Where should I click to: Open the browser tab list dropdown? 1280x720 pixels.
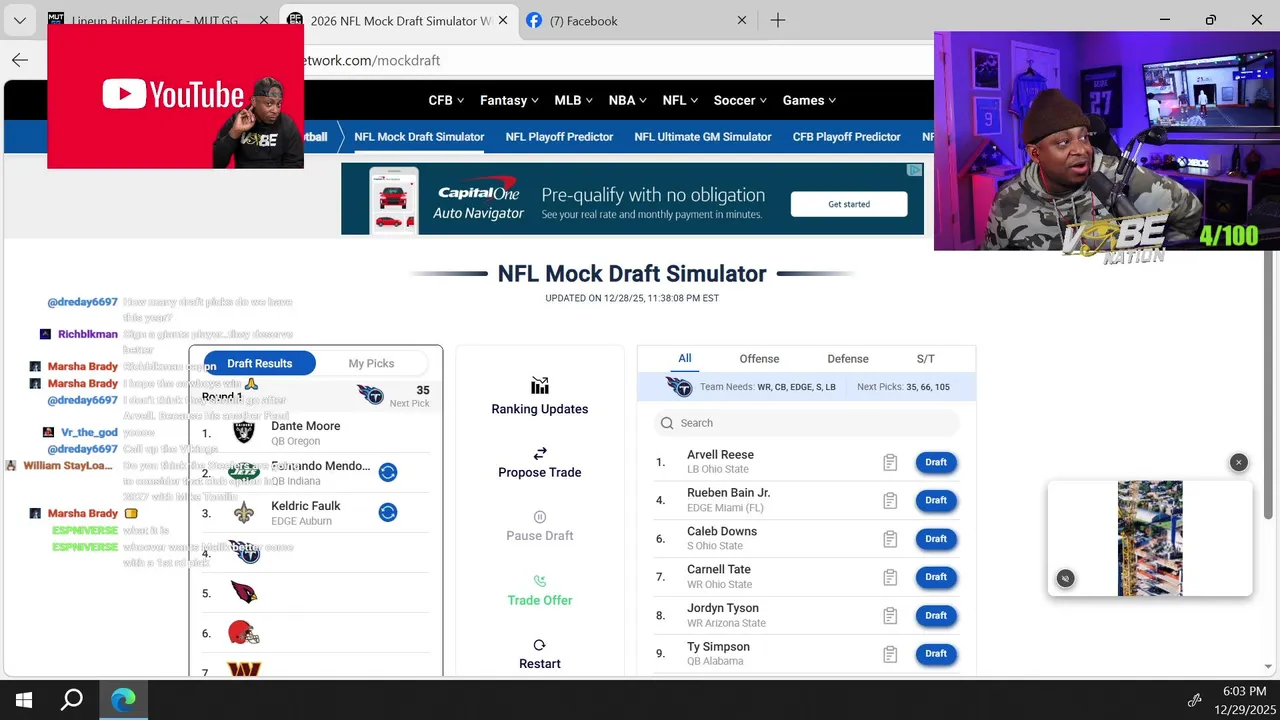[x=20, y=20]
